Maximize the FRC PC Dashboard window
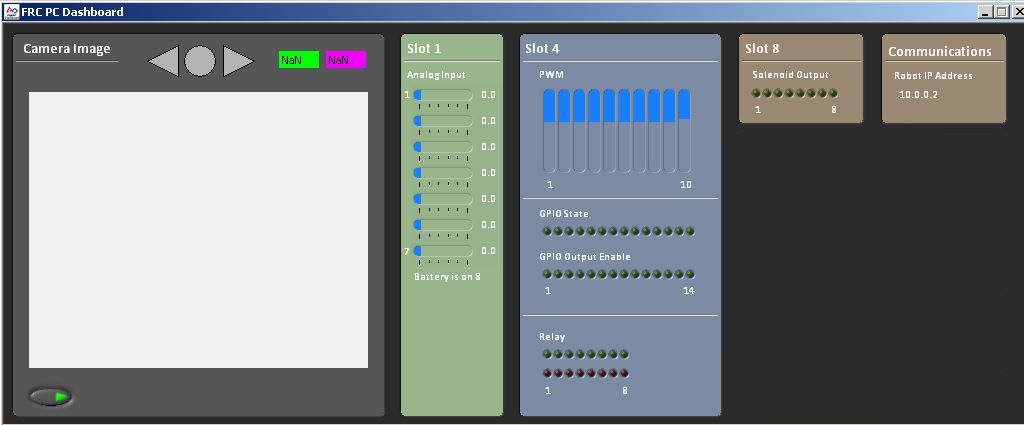The image size is (1024, 425). pos(1000,12)
